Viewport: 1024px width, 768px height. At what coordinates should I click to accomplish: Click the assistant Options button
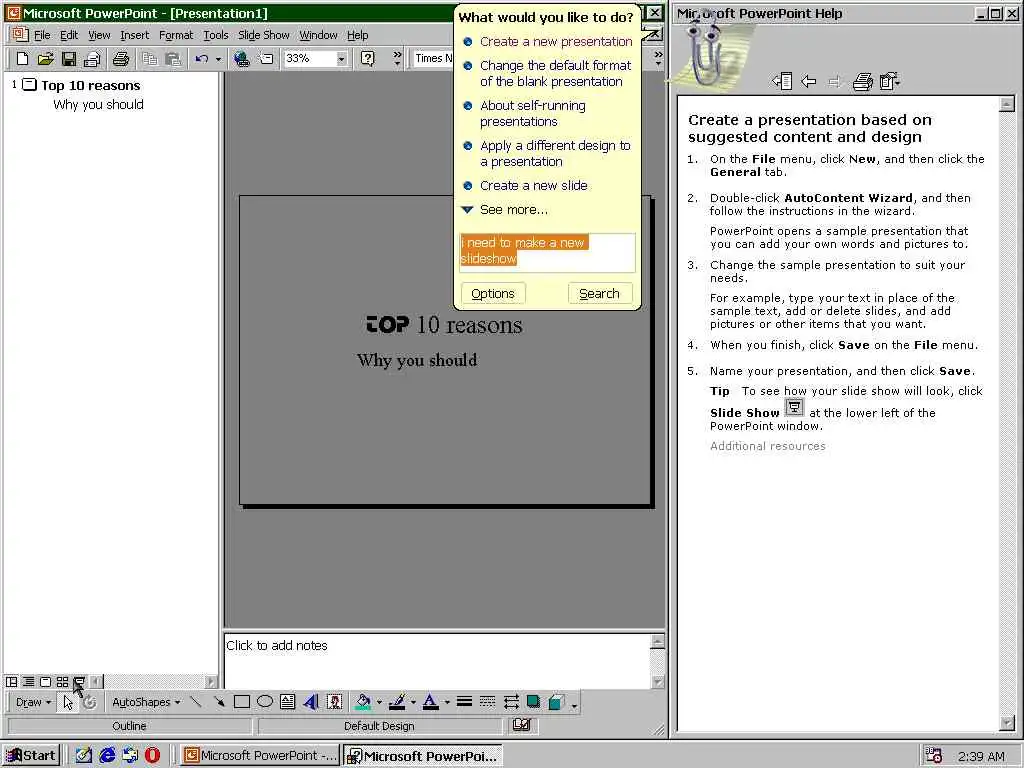click(493, 293)
